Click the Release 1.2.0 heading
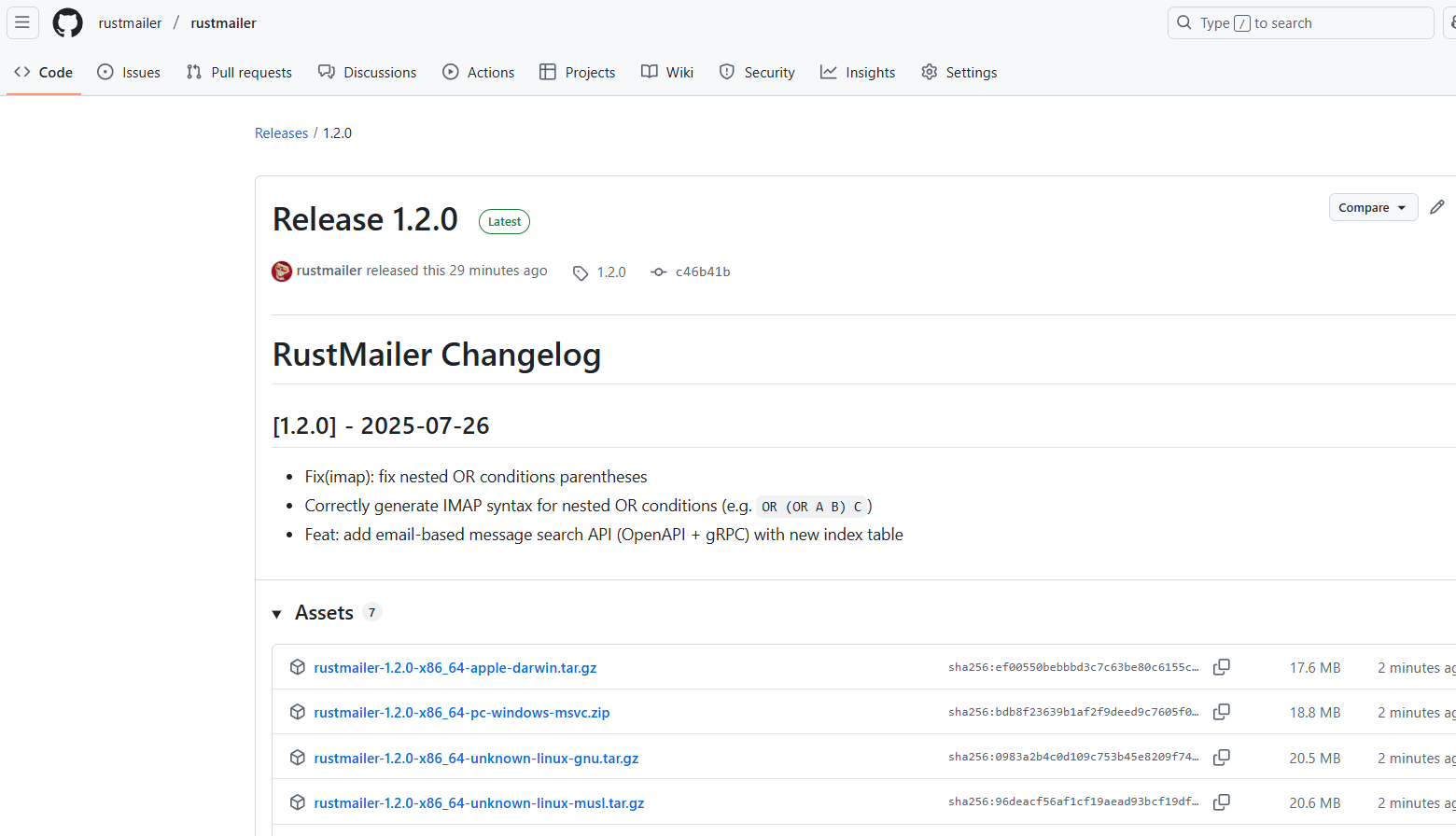The width and height of the screenshot is (1456, 836). 365,219
